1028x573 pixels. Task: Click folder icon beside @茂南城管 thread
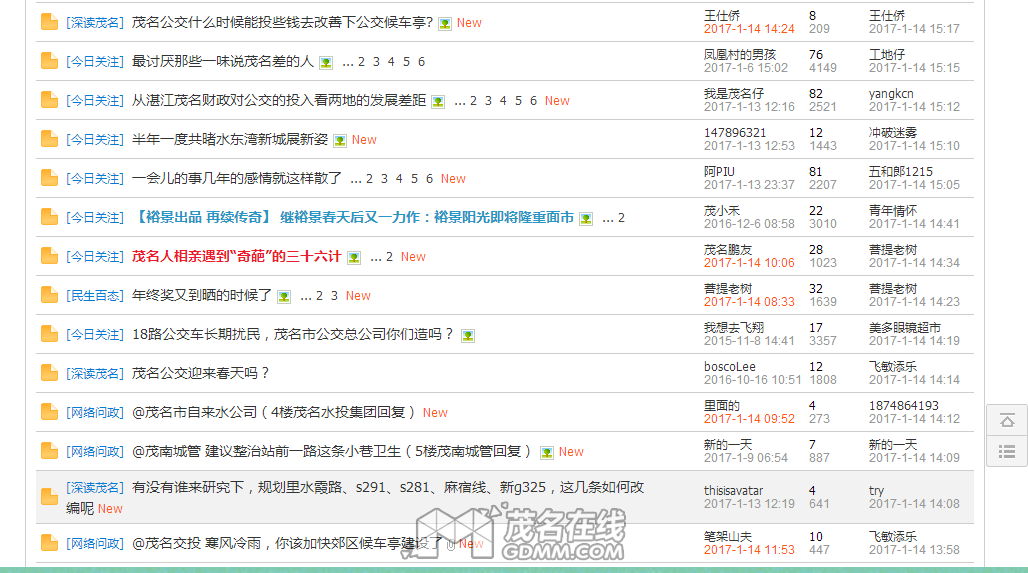pos(49,451)
